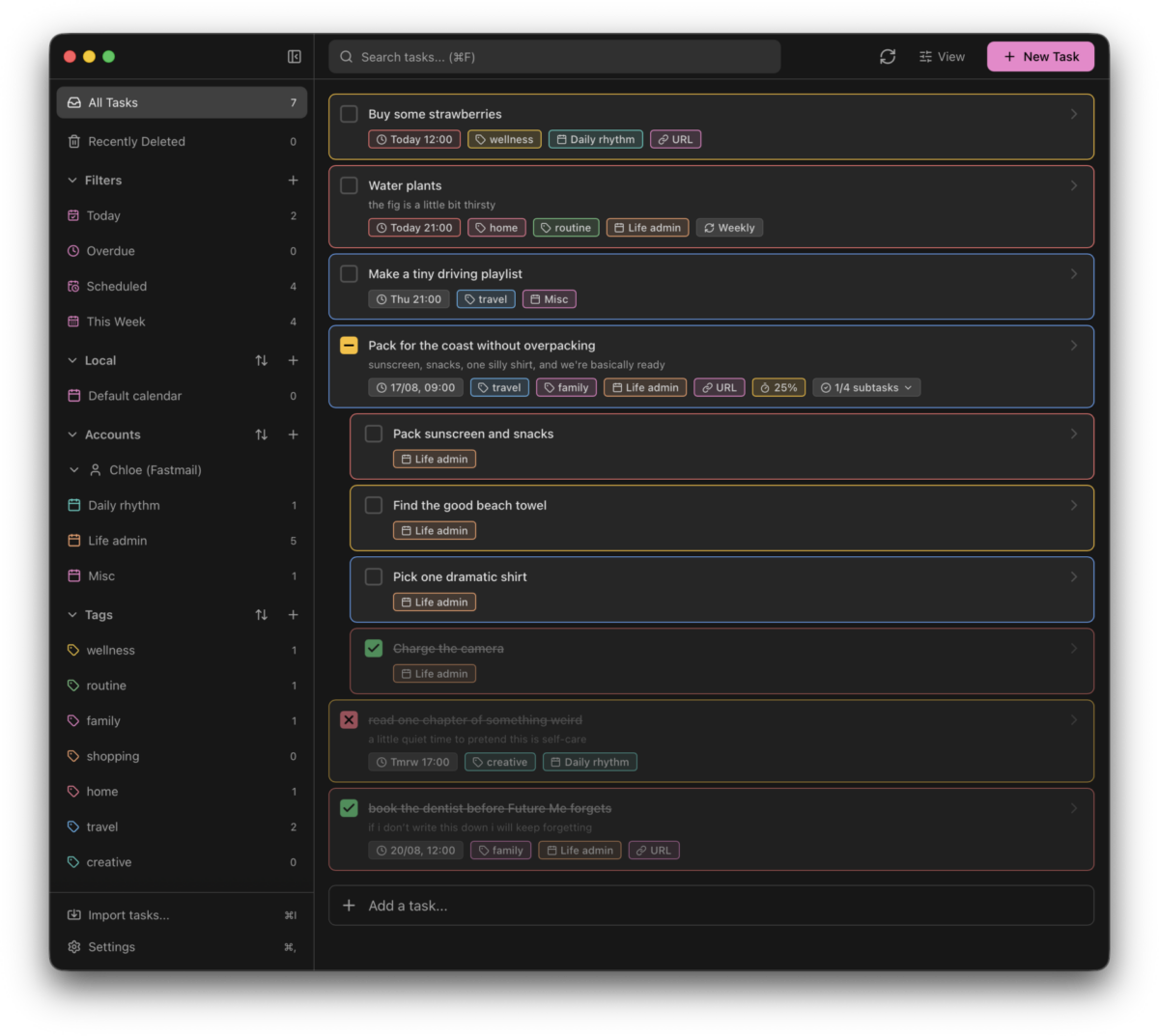Click the Weekly recurrence badge
Image resolution: width=1159 pixels, height=1036 pixels.
point(729,228)
